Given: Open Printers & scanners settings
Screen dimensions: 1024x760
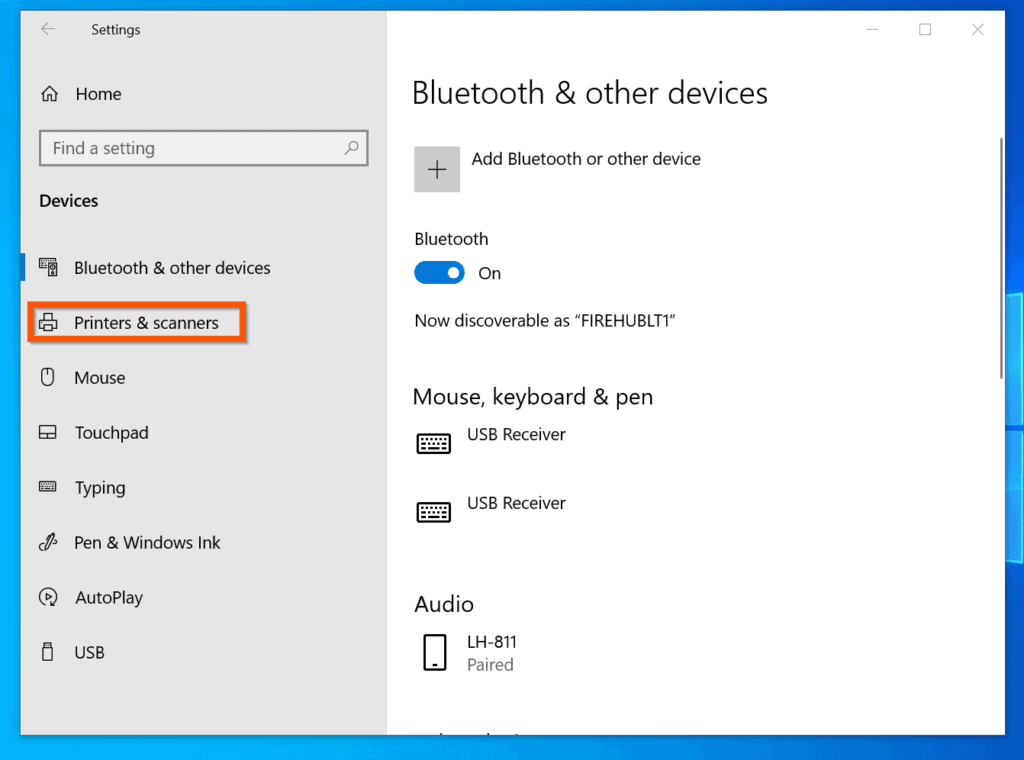Looking at the screenshot, I should point(146,323).
